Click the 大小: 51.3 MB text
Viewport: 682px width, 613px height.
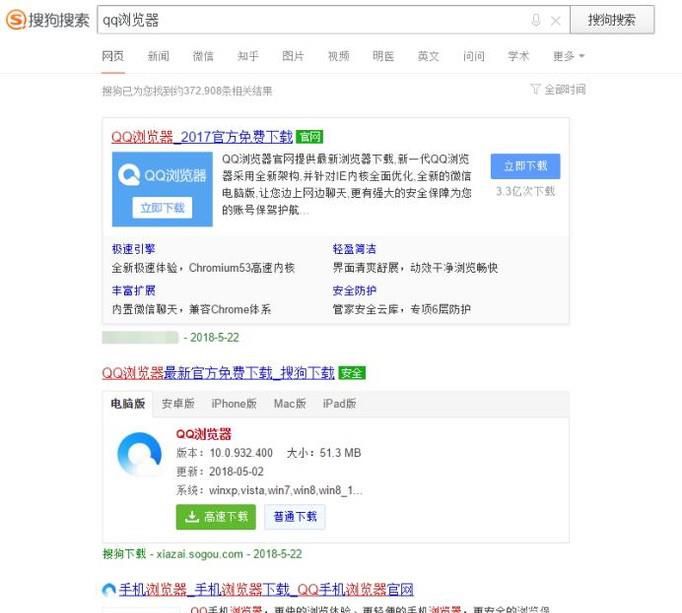[x=324, y=453]
